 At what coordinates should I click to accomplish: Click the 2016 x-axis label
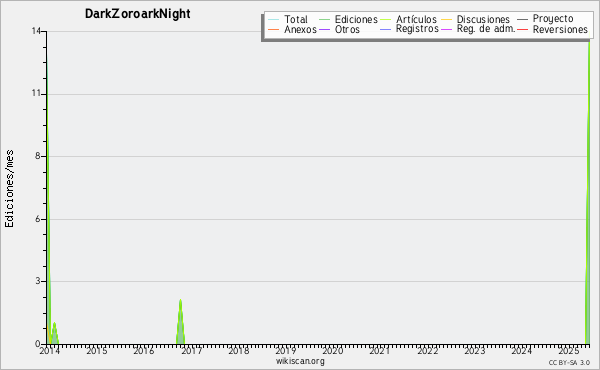pos(144,350)
